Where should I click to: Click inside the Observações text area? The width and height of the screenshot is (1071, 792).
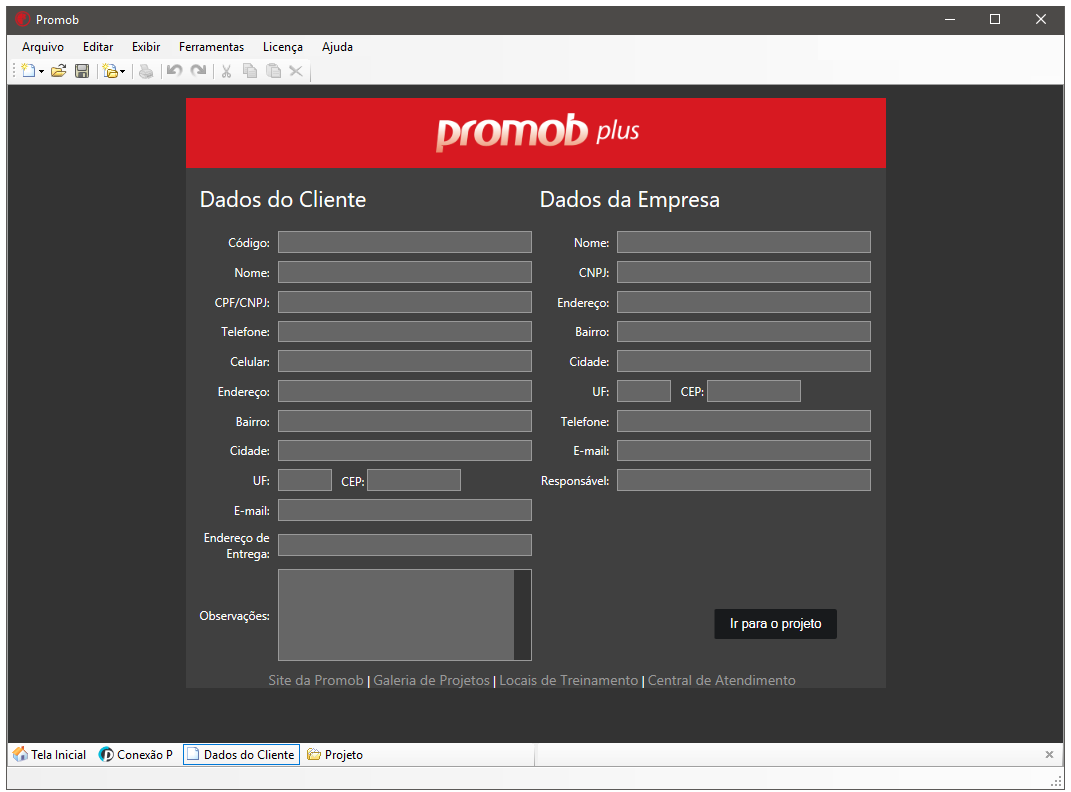pyautogui.click(x=396, y=615)
